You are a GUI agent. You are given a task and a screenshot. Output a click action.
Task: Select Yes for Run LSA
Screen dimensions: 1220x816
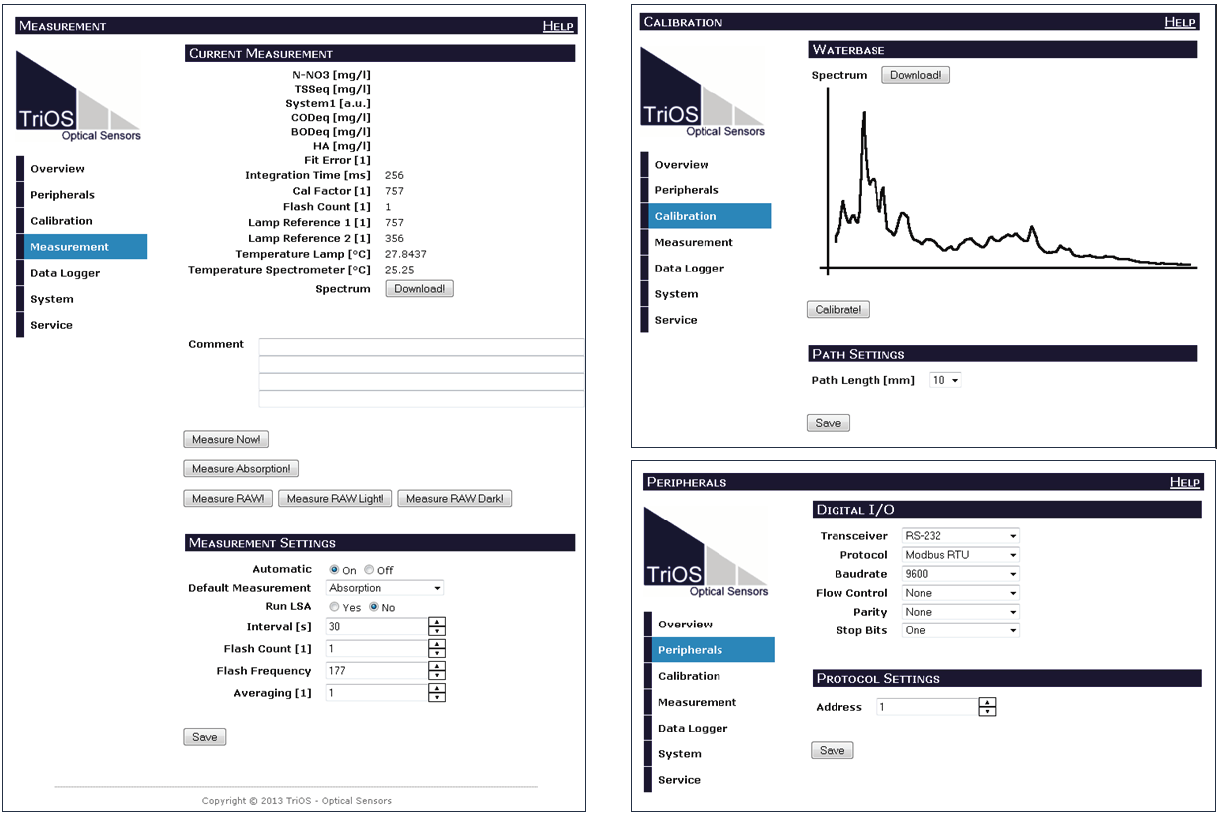tap(334, 607)
